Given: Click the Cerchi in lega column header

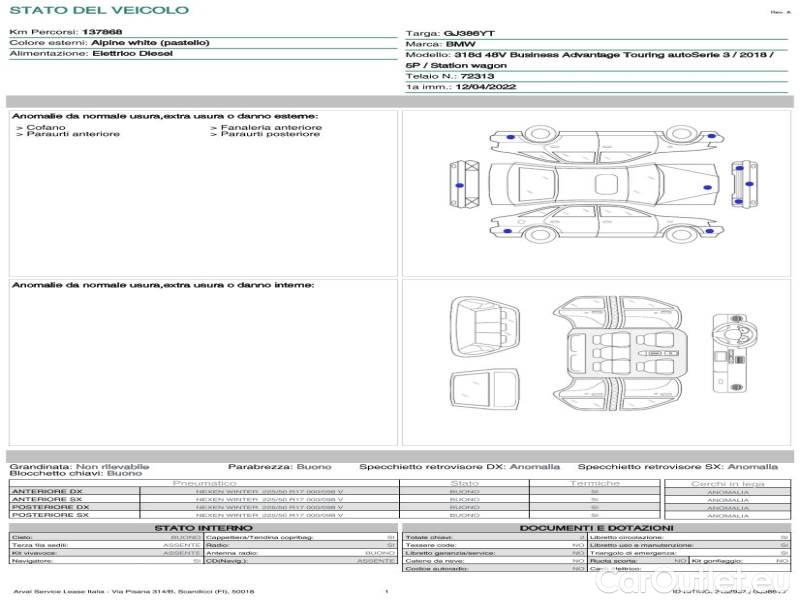Looking at the screenshot, I should tap(728, 483).
